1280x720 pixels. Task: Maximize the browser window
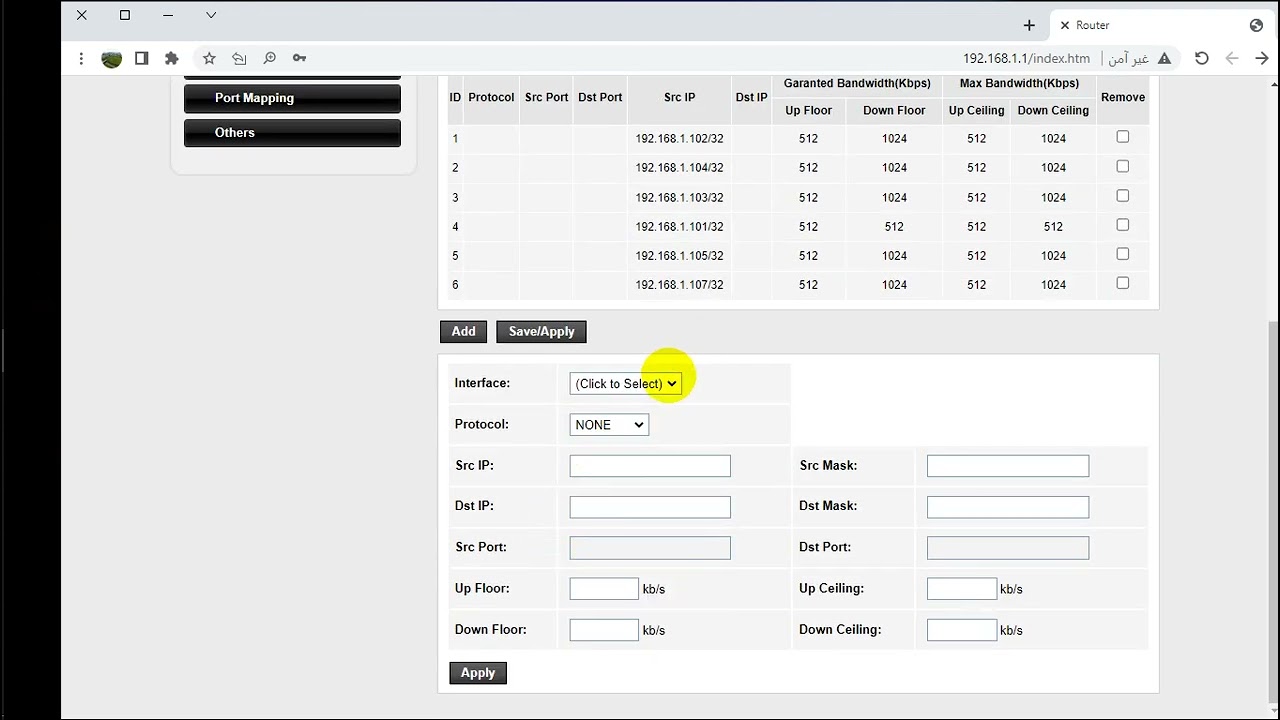pyautogui.click(x=125, y=15)
